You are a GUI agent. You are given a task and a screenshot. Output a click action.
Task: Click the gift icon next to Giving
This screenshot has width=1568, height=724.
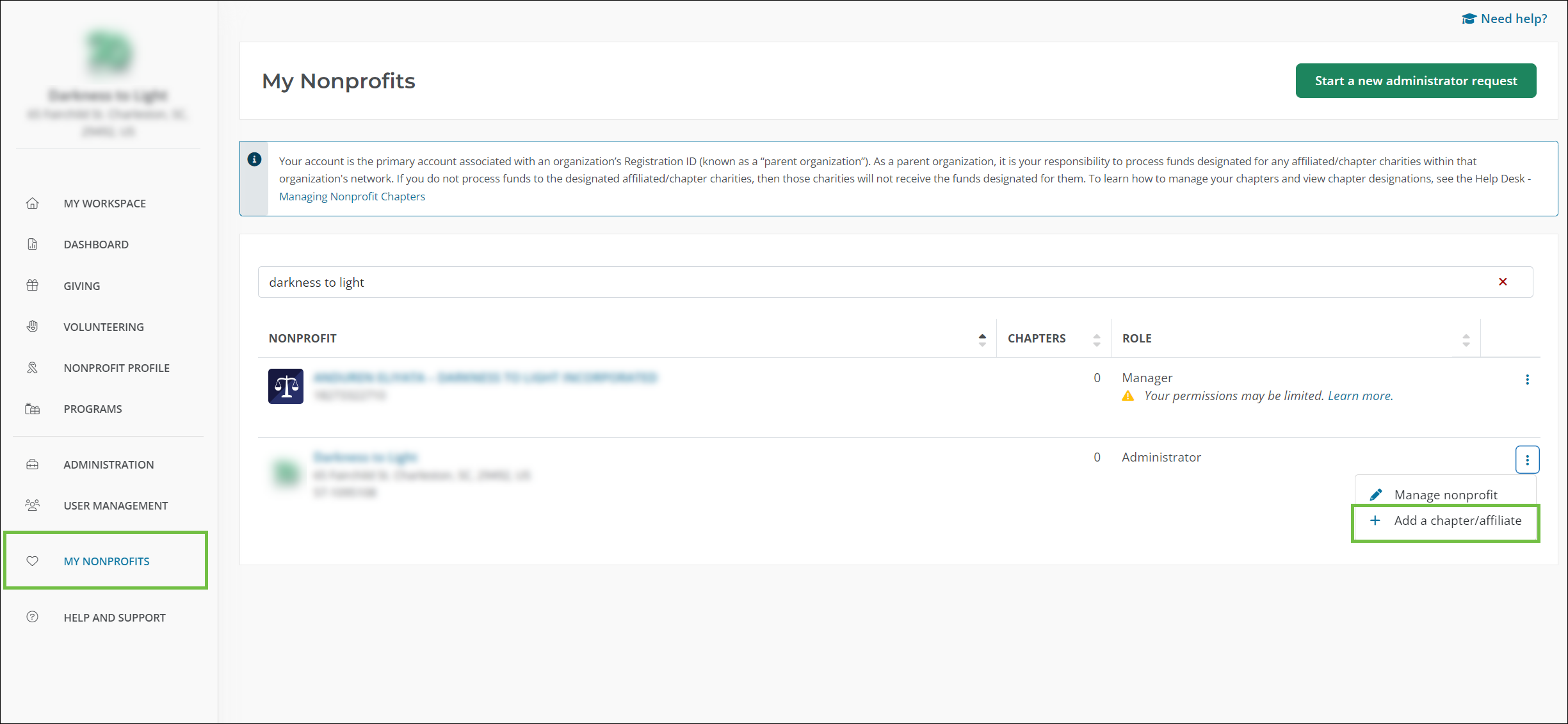pos(32,286)
